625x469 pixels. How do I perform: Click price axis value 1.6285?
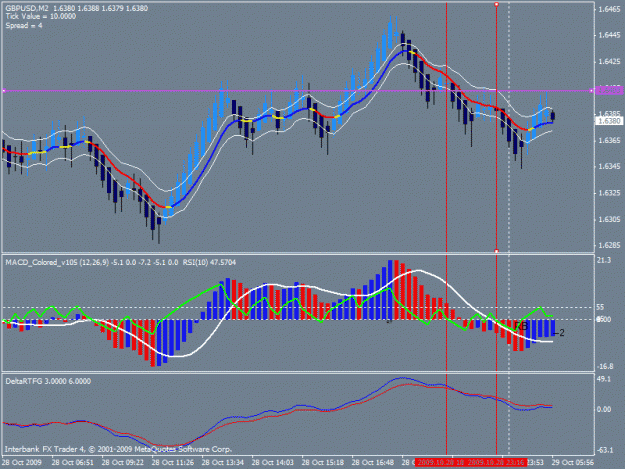tap(609, 246)
